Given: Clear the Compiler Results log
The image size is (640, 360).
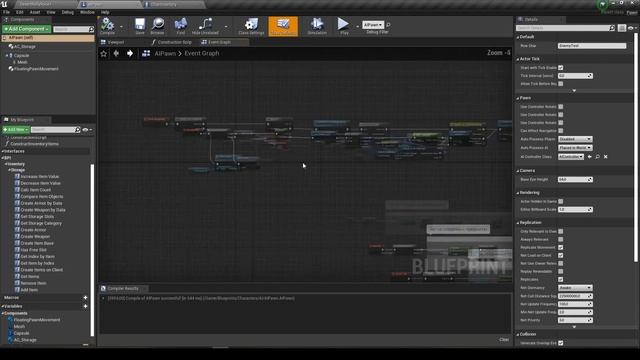Looking at the screenshot, I should [504, 340].
